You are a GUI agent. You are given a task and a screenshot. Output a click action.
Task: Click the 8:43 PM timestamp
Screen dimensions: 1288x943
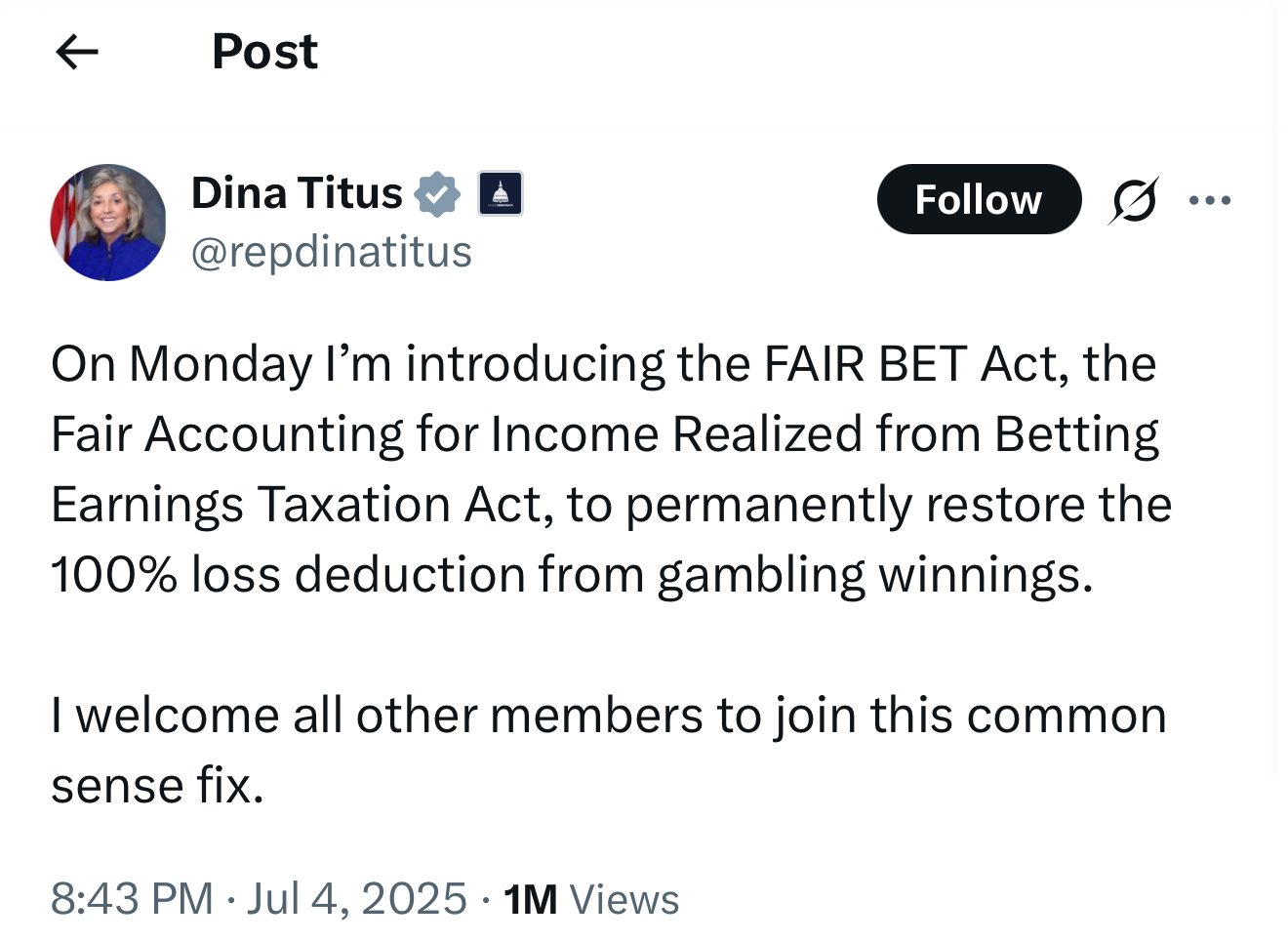coord(132,899)
